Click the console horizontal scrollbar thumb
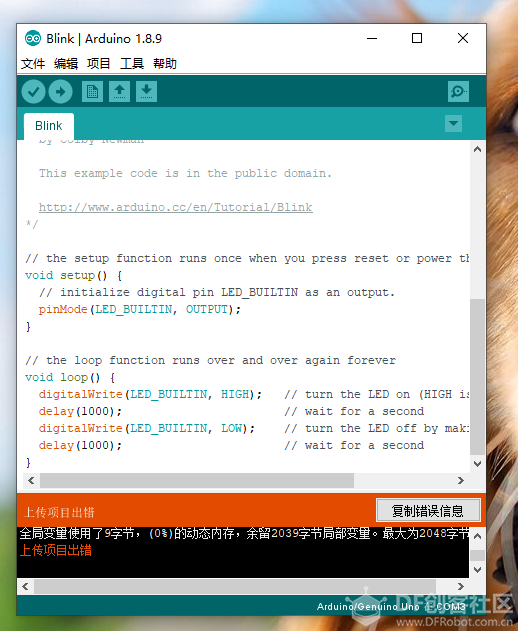518x631 pixels. [235, 586]
